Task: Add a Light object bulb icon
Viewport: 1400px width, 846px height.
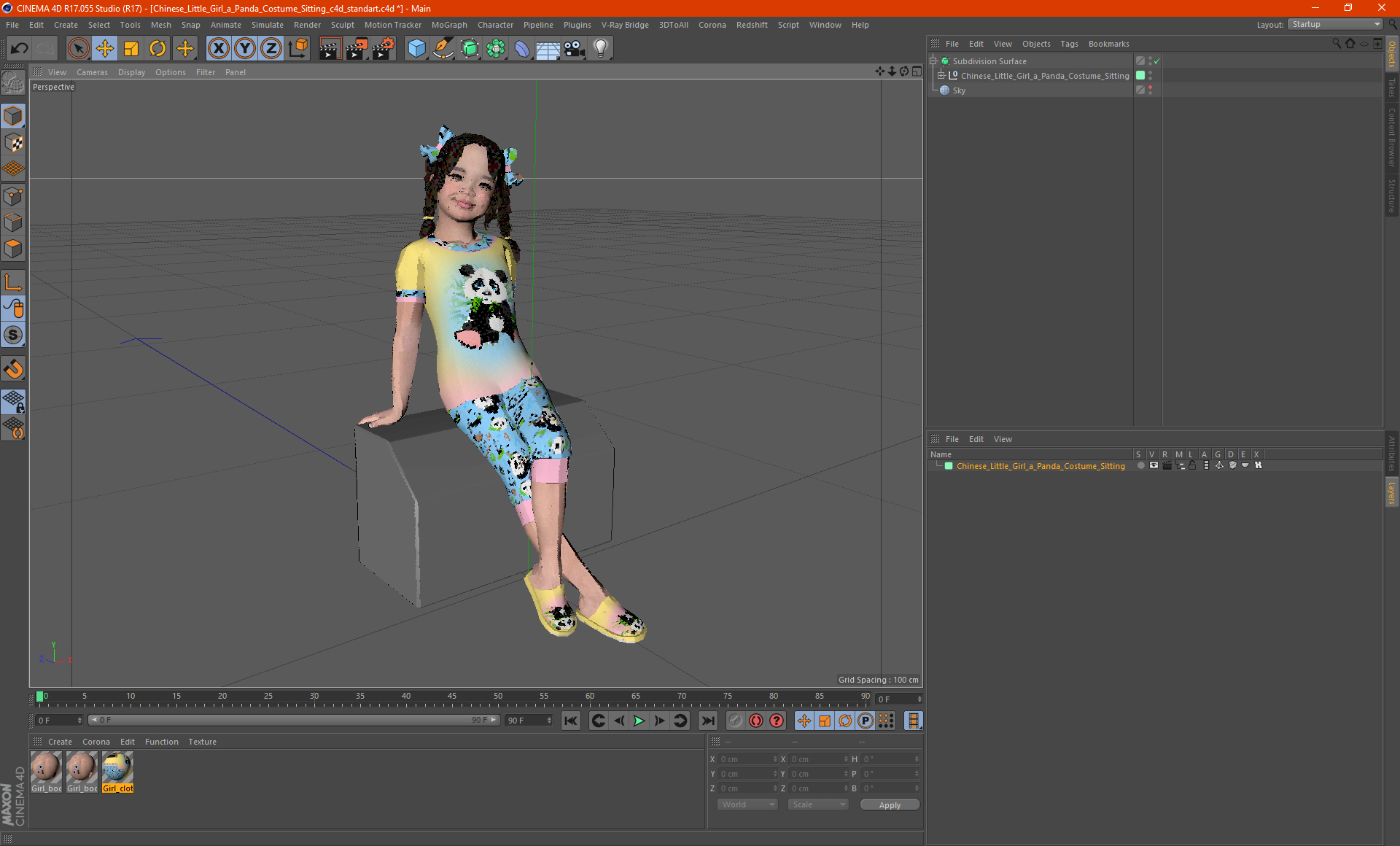Action: [601, 49]
